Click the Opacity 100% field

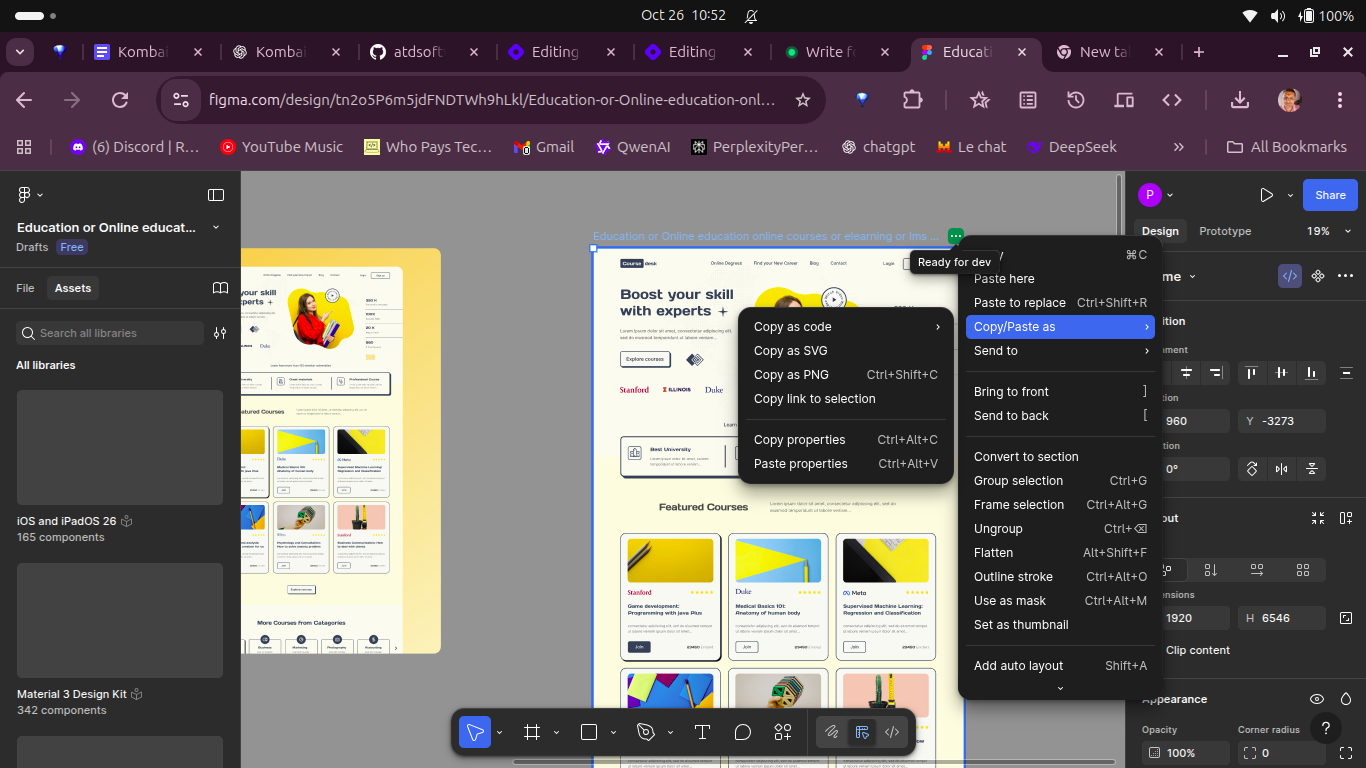[x=1186, y=753]
